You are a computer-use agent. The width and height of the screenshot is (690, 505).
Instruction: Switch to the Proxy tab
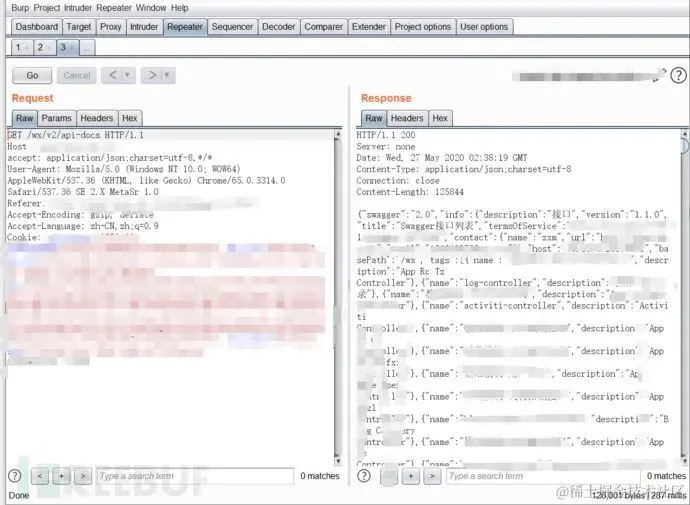pos(110,27)
